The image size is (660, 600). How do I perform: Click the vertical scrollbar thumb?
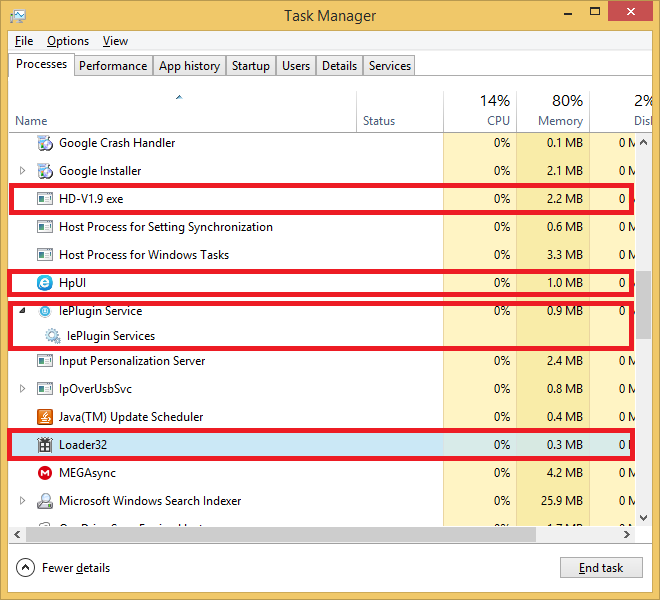point(643,305)
